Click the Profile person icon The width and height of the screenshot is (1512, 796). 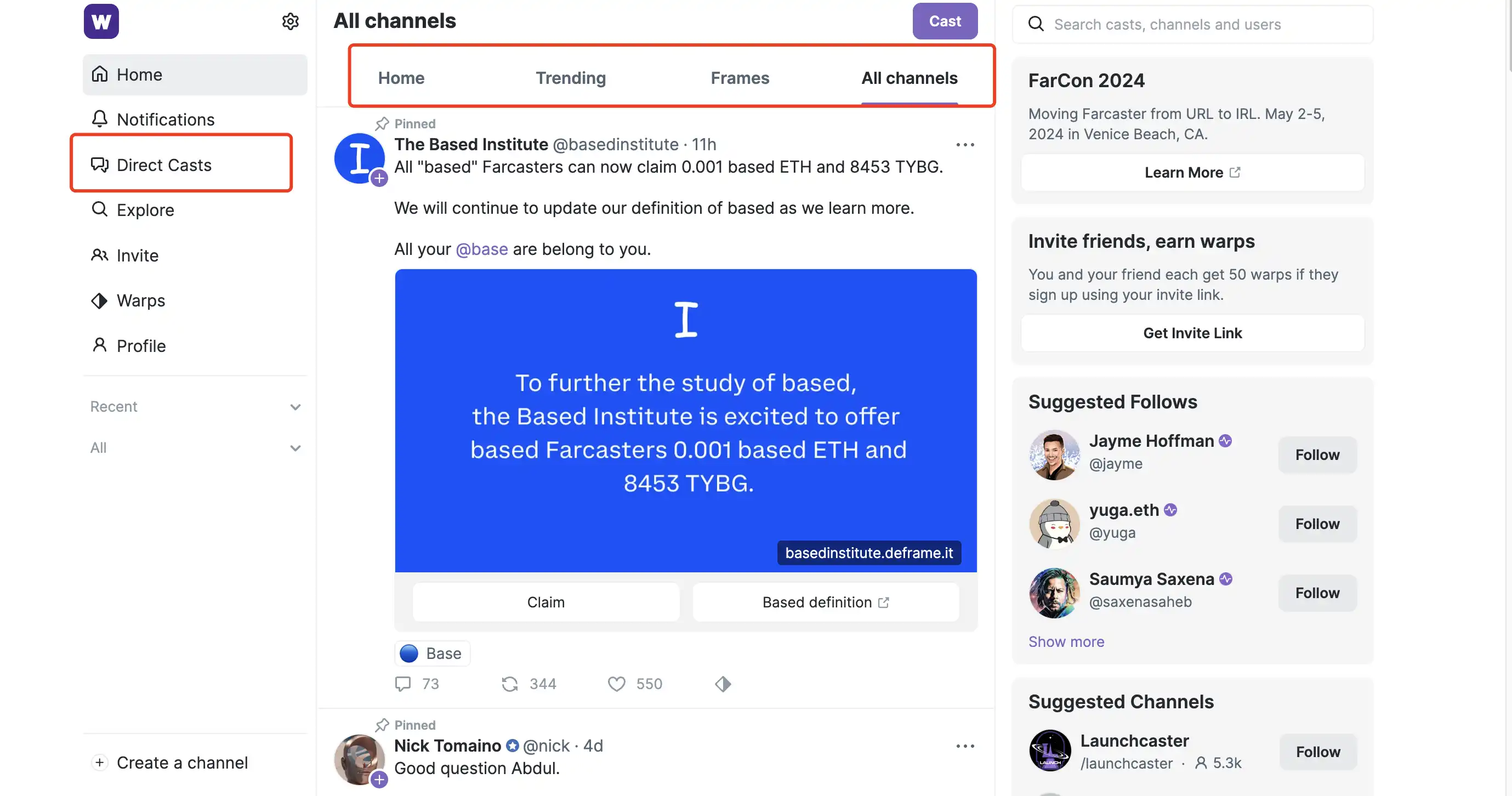click(x=99, y=345)
